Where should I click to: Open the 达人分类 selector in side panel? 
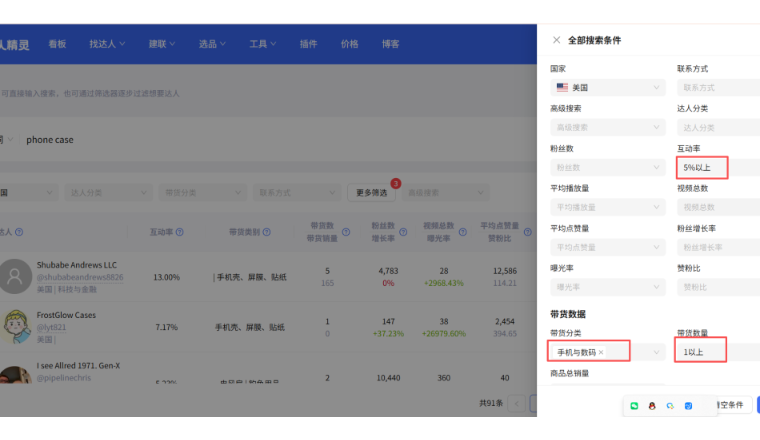[718, 127]
